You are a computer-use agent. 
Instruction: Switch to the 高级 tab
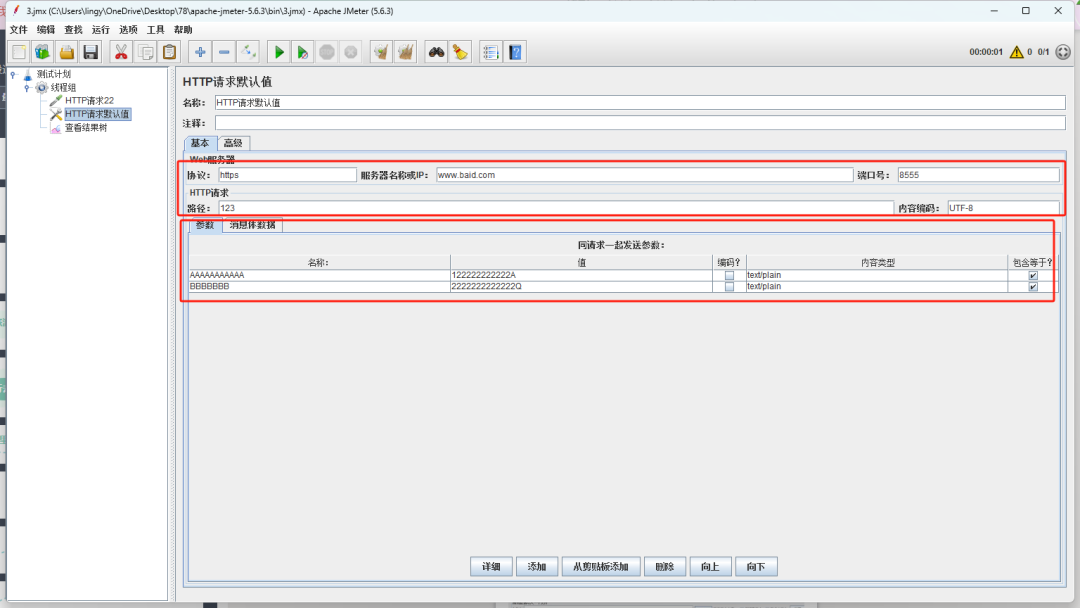(x=233, y=143)
